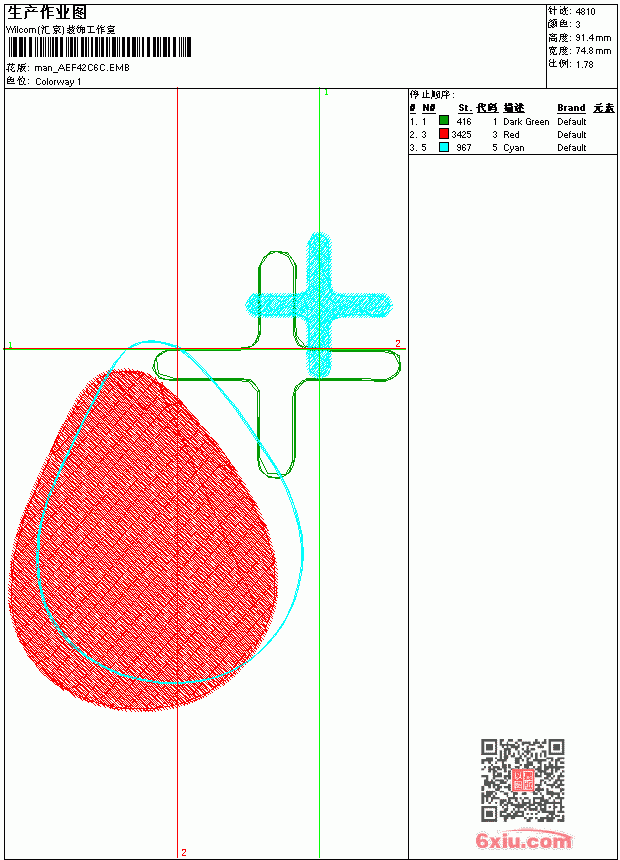The width and height of the screenshot is (620, 860).
Task: Click the barcode under the Wilcom header
Action: [x=99, y=47]
